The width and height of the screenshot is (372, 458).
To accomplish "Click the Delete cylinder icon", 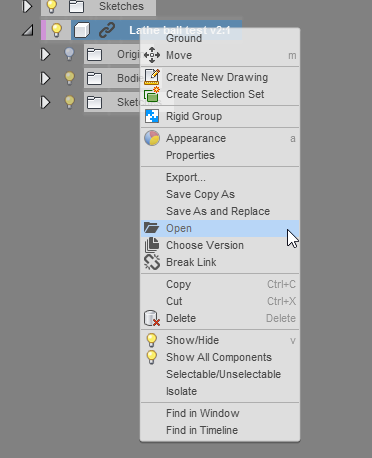I will click(x=152, y=318).
